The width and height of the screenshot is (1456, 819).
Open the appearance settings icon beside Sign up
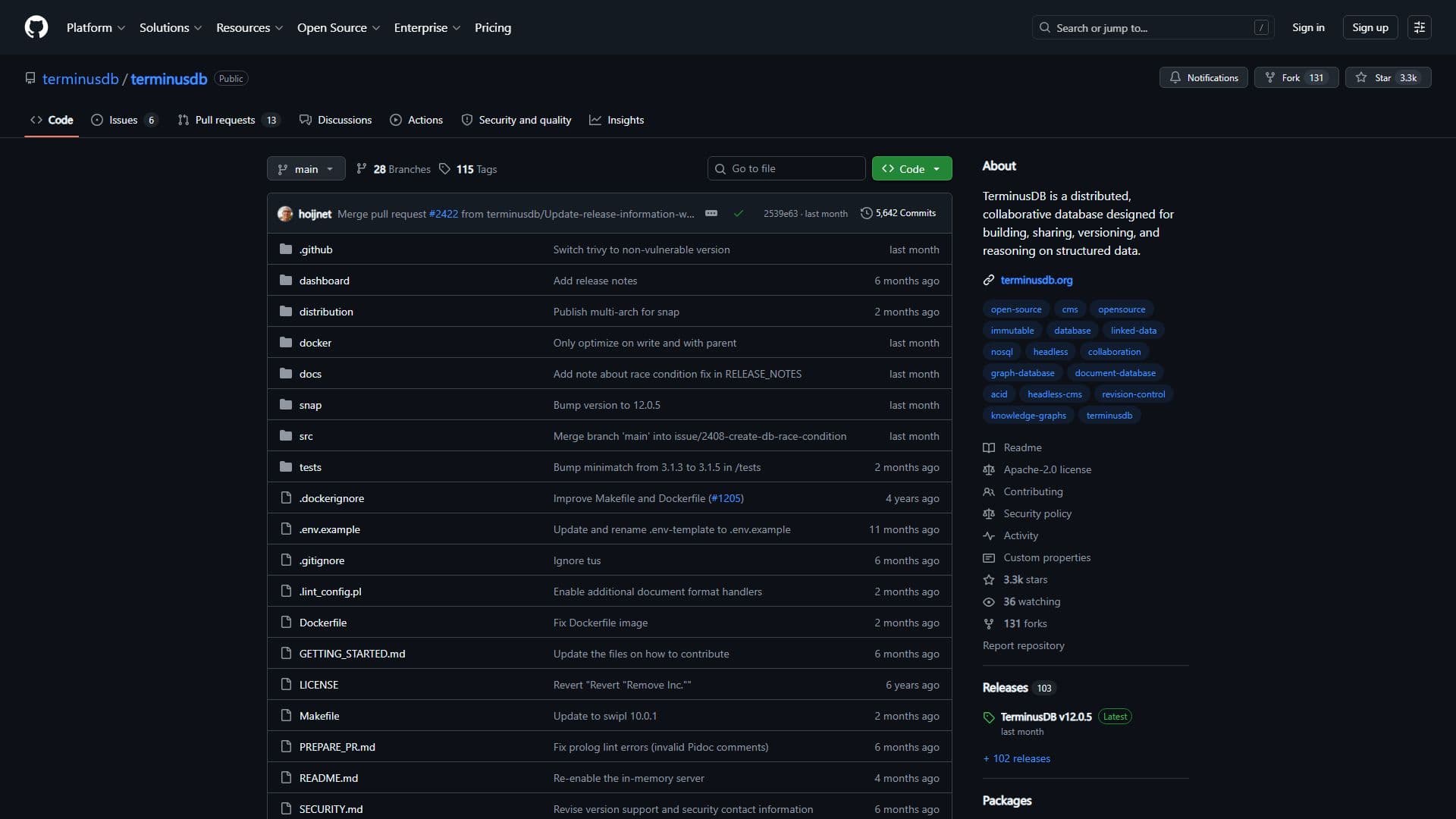point(1419,27)
